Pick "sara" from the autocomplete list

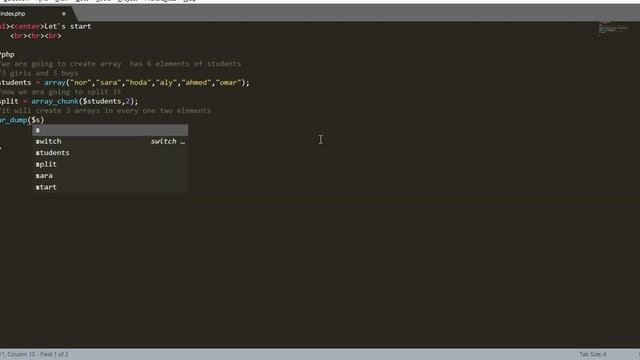point(110,176)
